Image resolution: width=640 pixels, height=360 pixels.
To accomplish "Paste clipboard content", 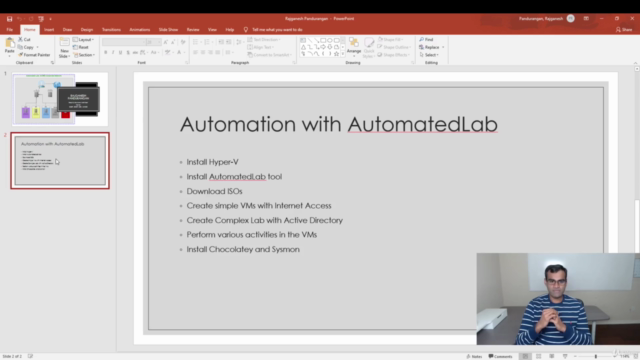I will click(9, 46).
